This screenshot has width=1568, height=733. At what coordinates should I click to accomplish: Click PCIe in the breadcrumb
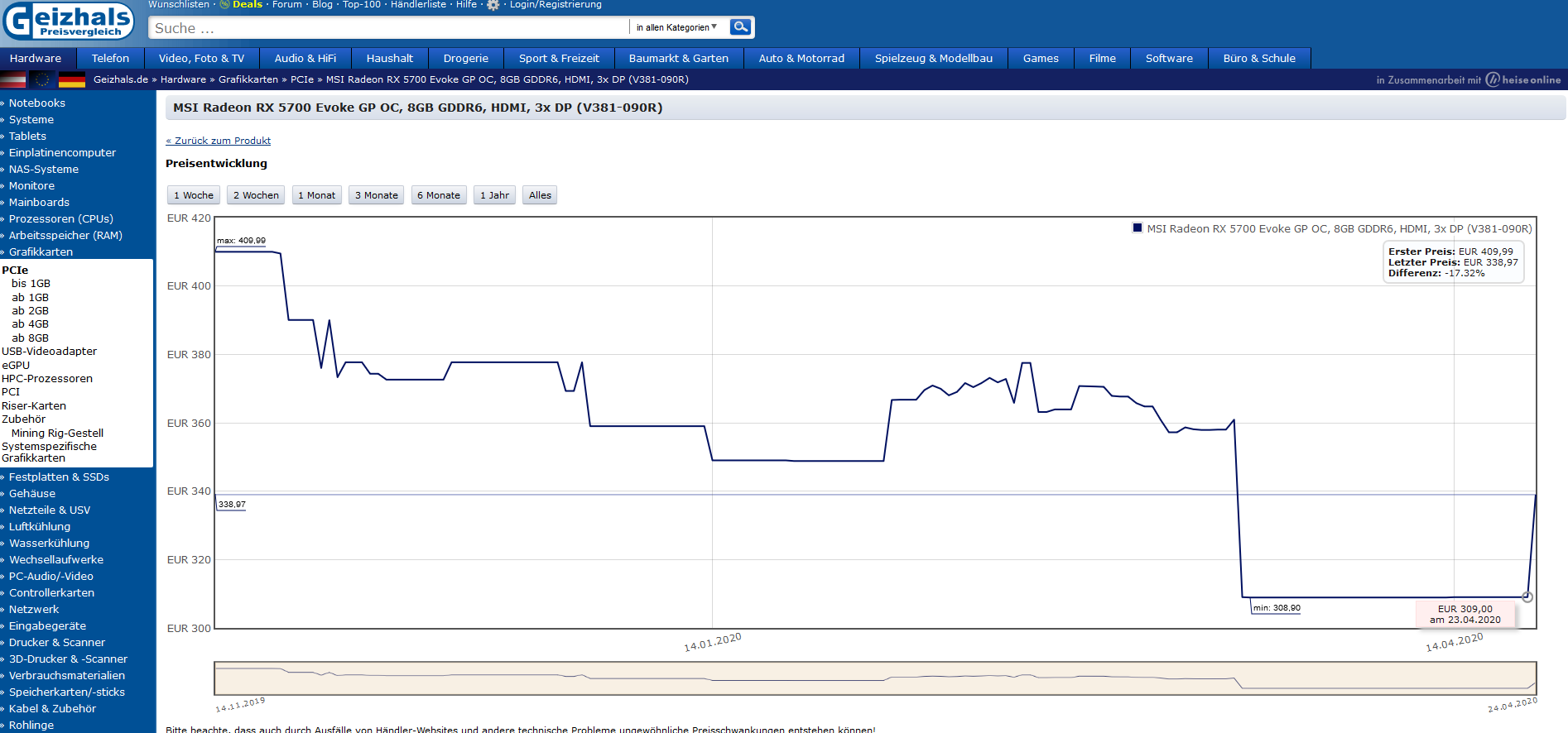point(302,79)
